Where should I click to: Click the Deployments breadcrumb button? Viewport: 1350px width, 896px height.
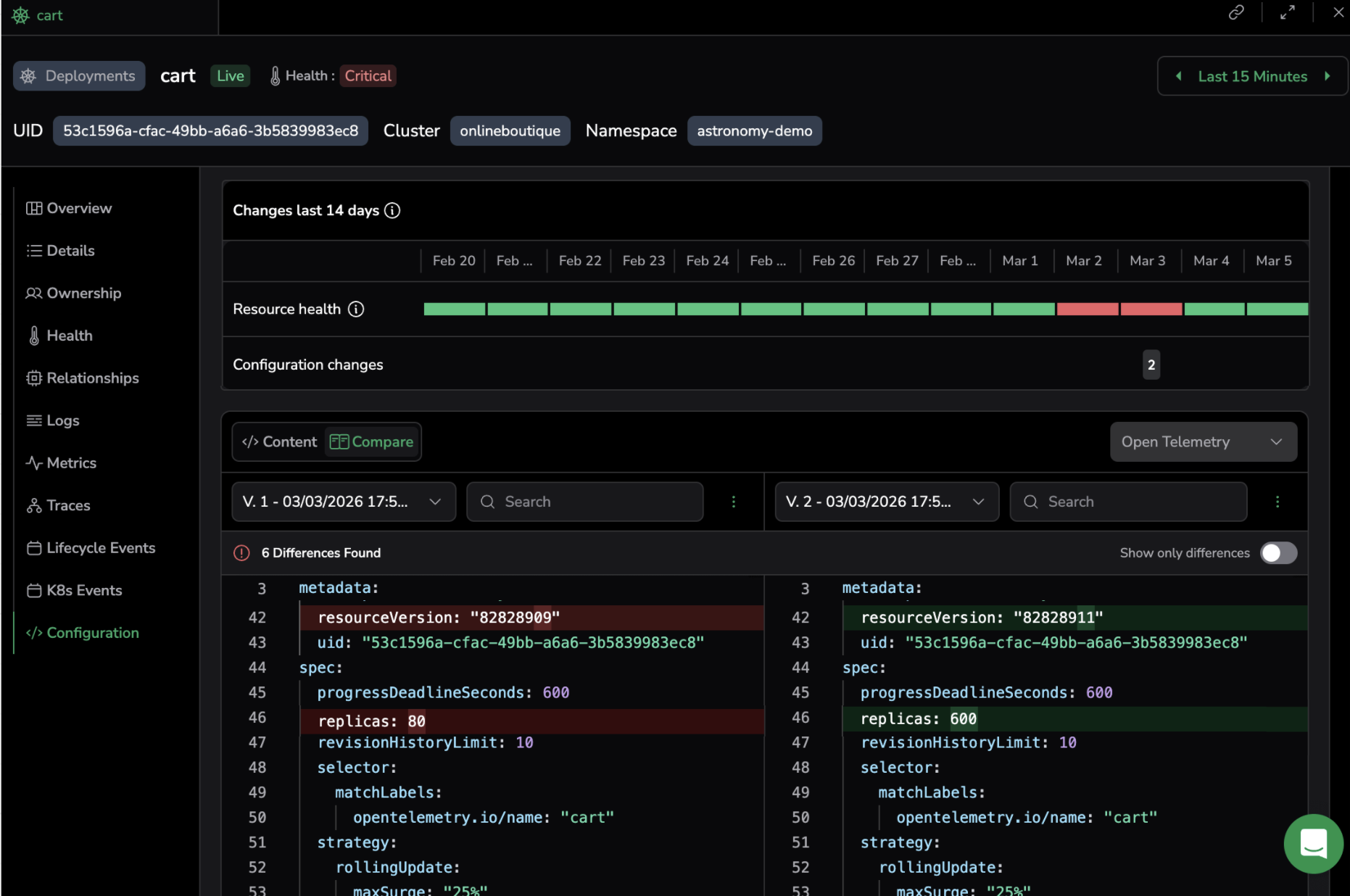pyautogui.click(x=79, y=76)
